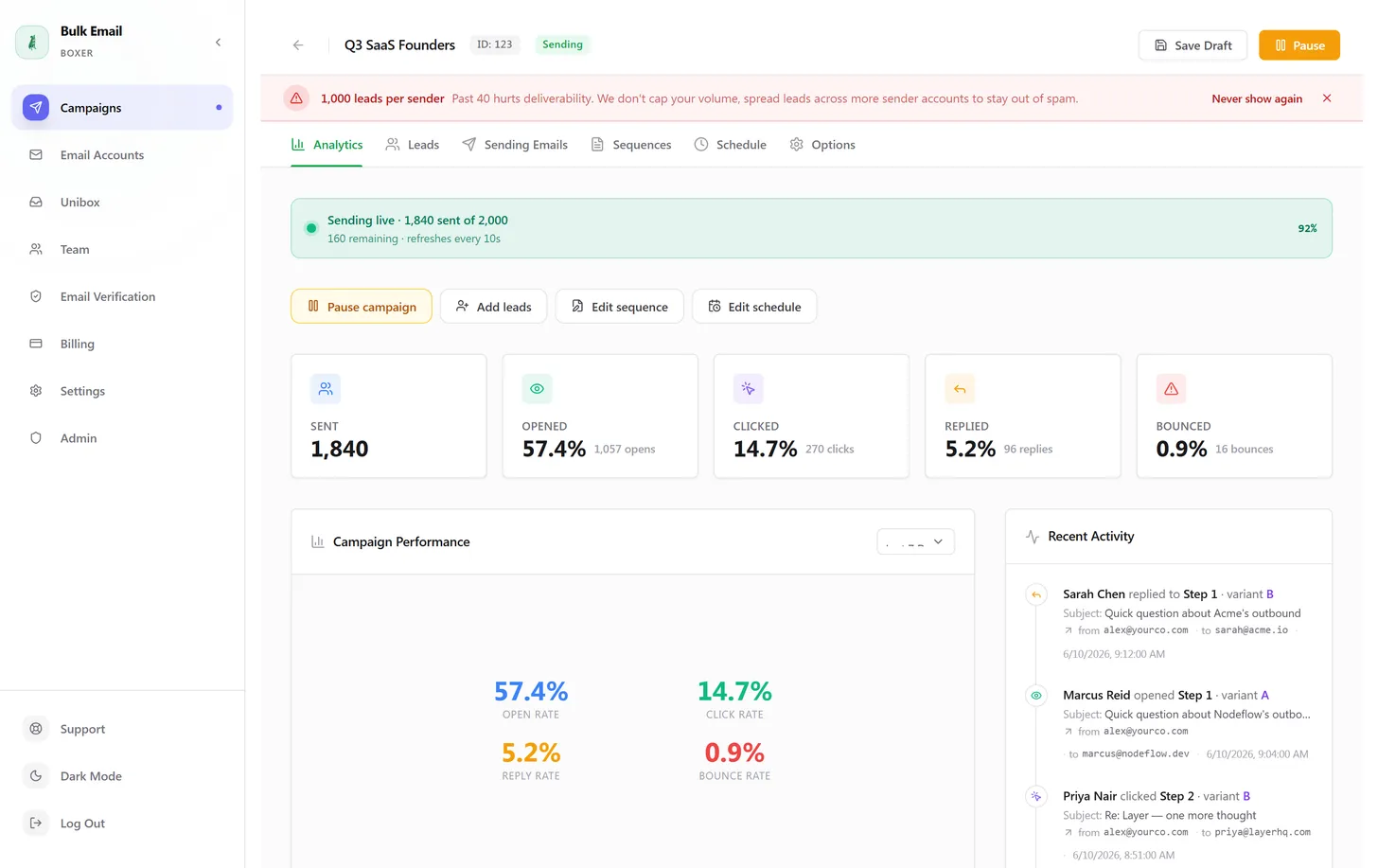Click the 0.9% bounce rate figure
1378x868 pixels.
[x=734, y=753]
